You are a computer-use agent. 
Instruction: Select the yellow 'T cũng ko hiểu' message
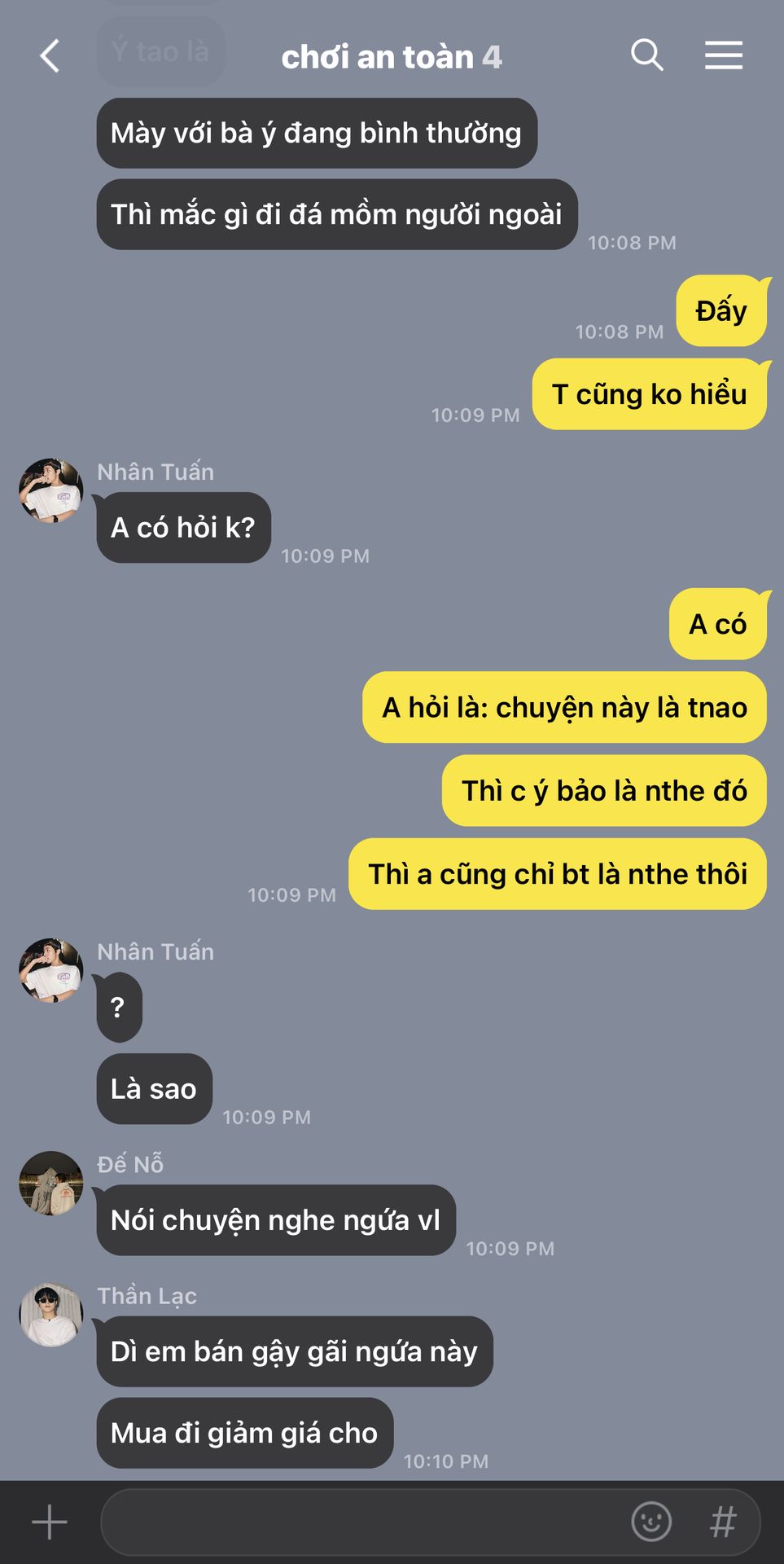(650, 394)
